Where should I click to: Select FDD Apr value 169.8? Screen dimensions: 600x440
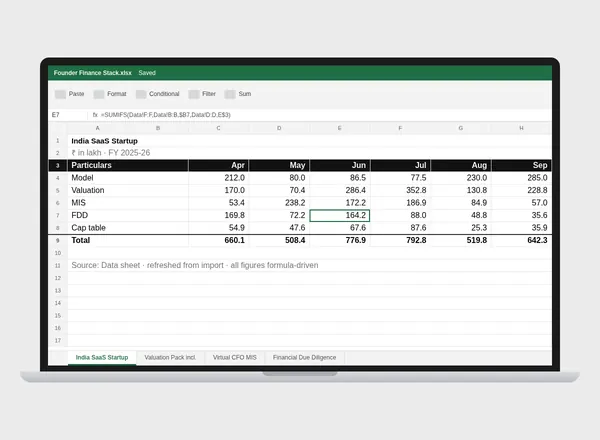point(218,215)
